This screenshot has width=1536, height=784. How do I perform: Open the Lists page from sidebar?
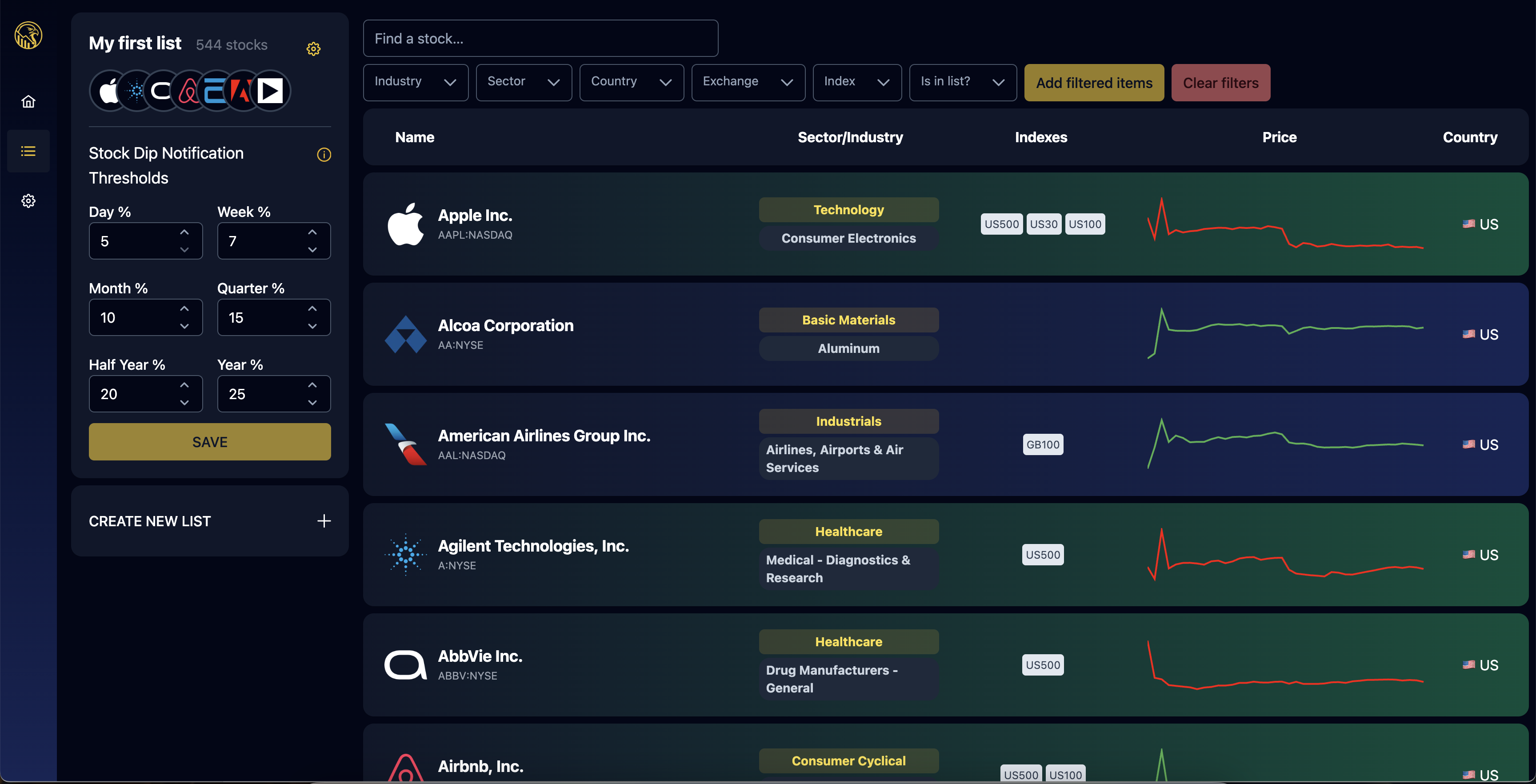(28, 151)
